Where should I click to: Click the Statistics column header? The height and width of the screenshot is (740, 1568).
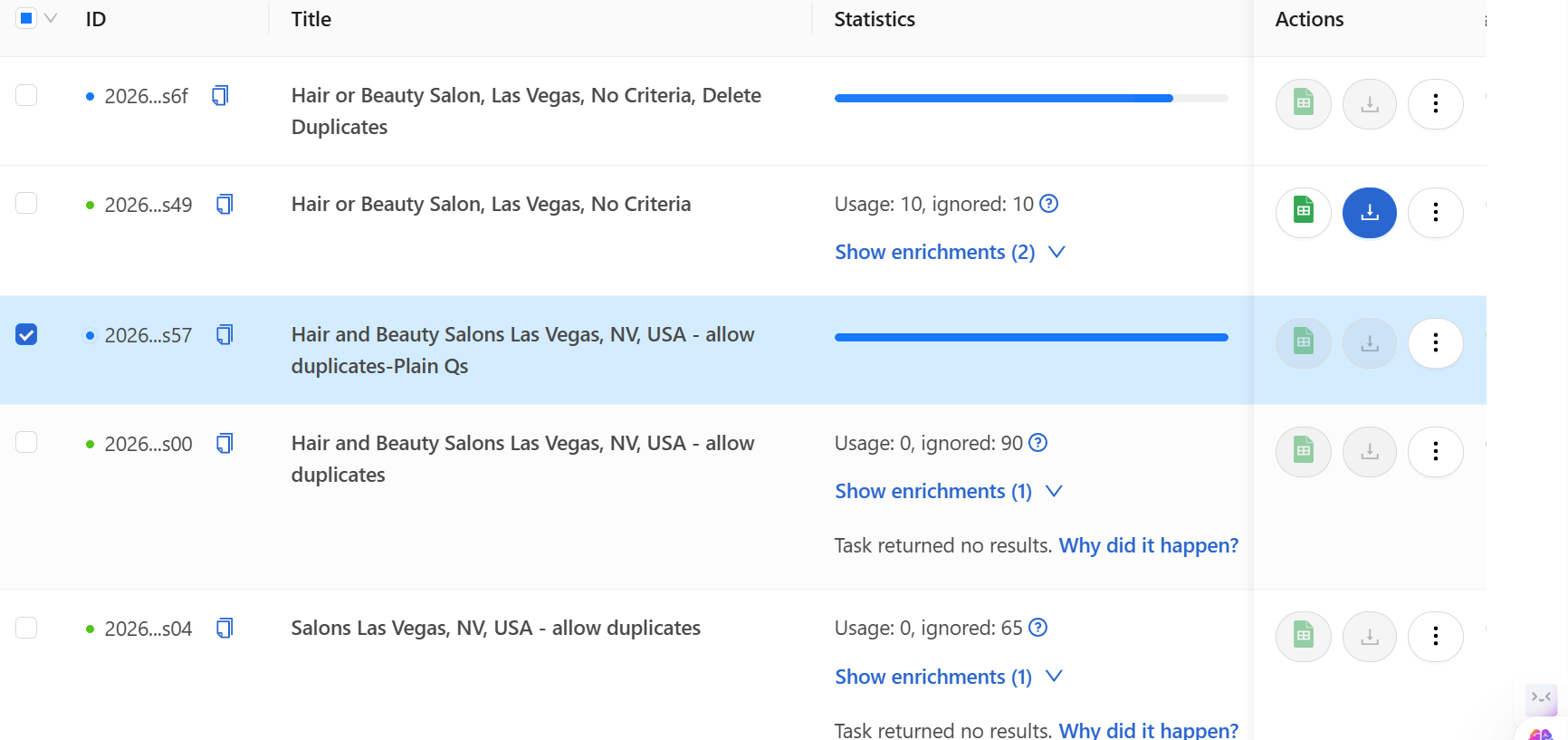(874, 19)
